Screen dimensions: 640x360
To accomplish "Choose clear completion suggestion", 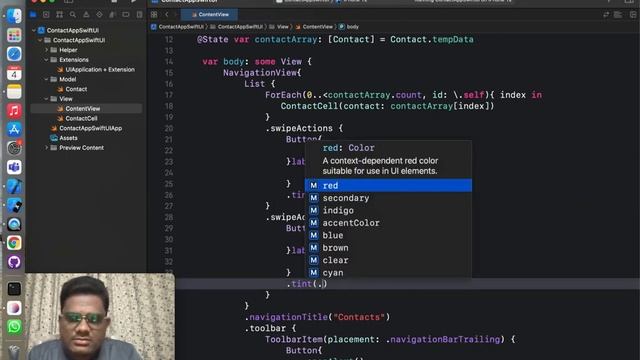I will click(388, 260).
